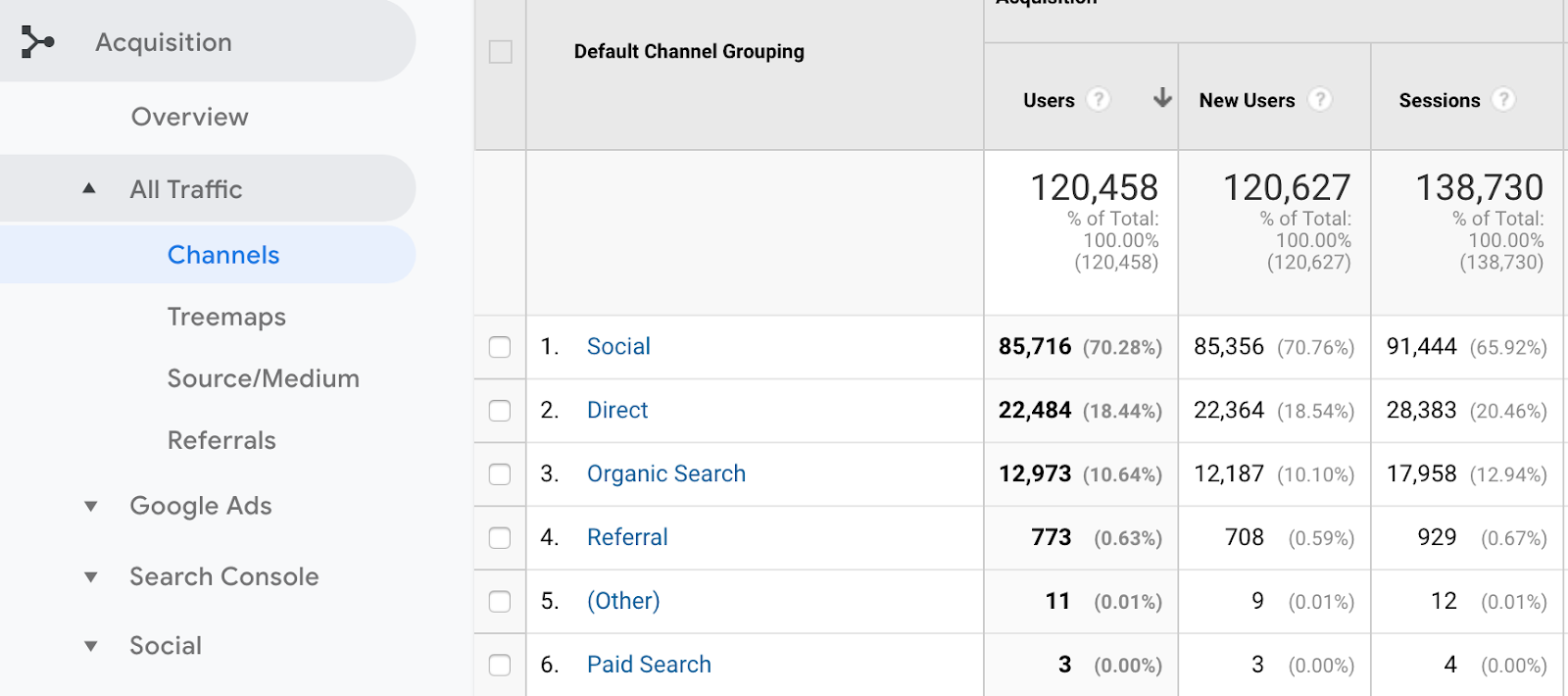Click the help icon beside New Users

tap(1320, 100)
